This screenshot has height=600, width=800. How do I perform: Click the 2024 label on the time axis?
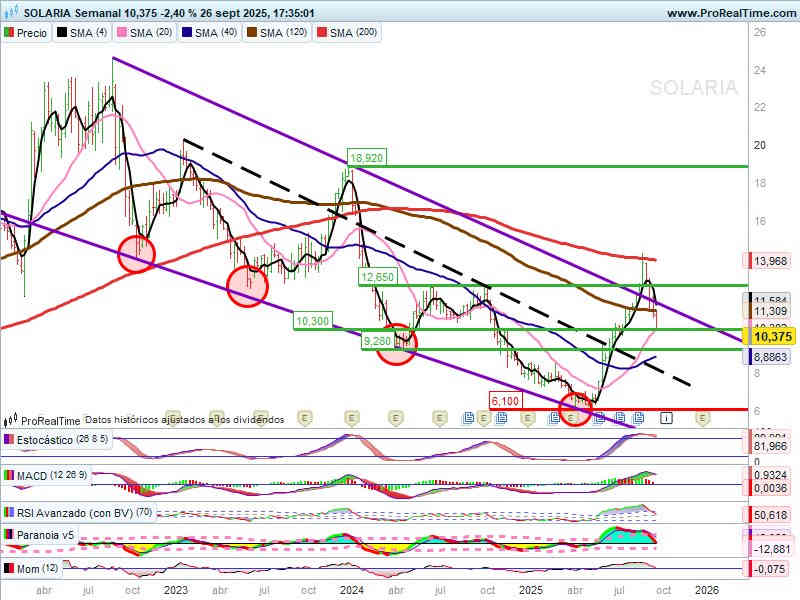(x=352, y=590)
